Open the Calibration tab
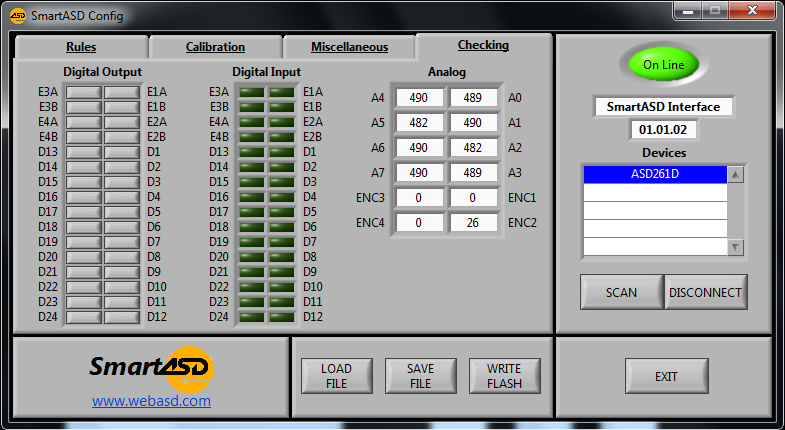785x430 pixels. point(215,47)
